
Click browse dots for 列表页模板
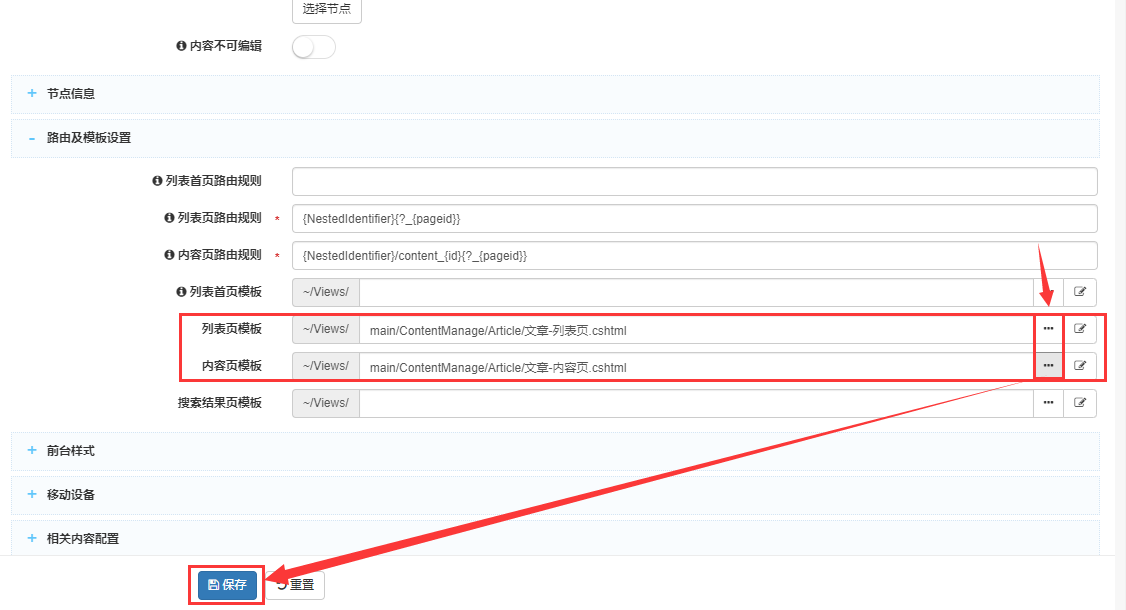[x=1048, y=329]
